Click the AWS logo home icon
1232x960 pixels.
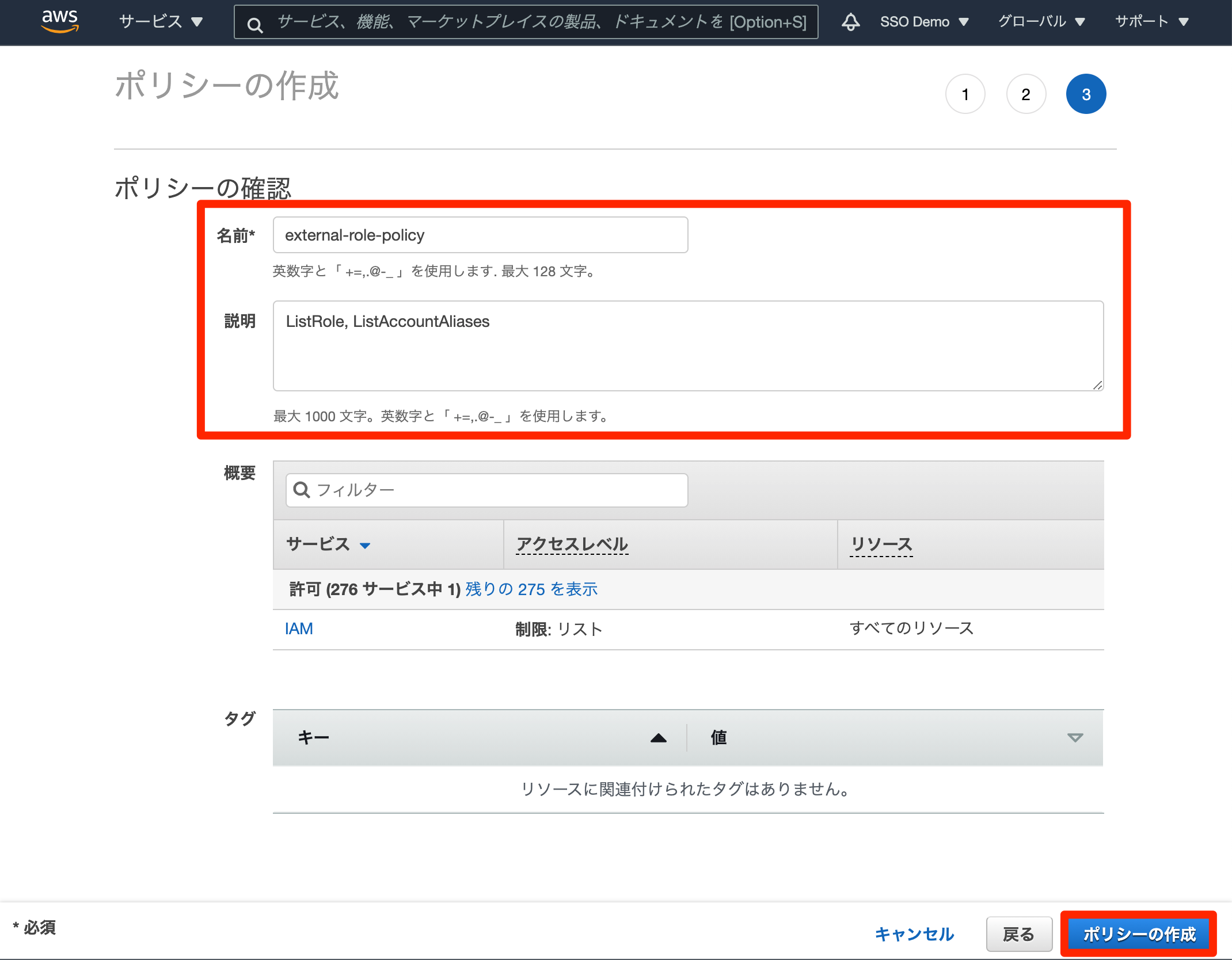click(x=60, y=21)
